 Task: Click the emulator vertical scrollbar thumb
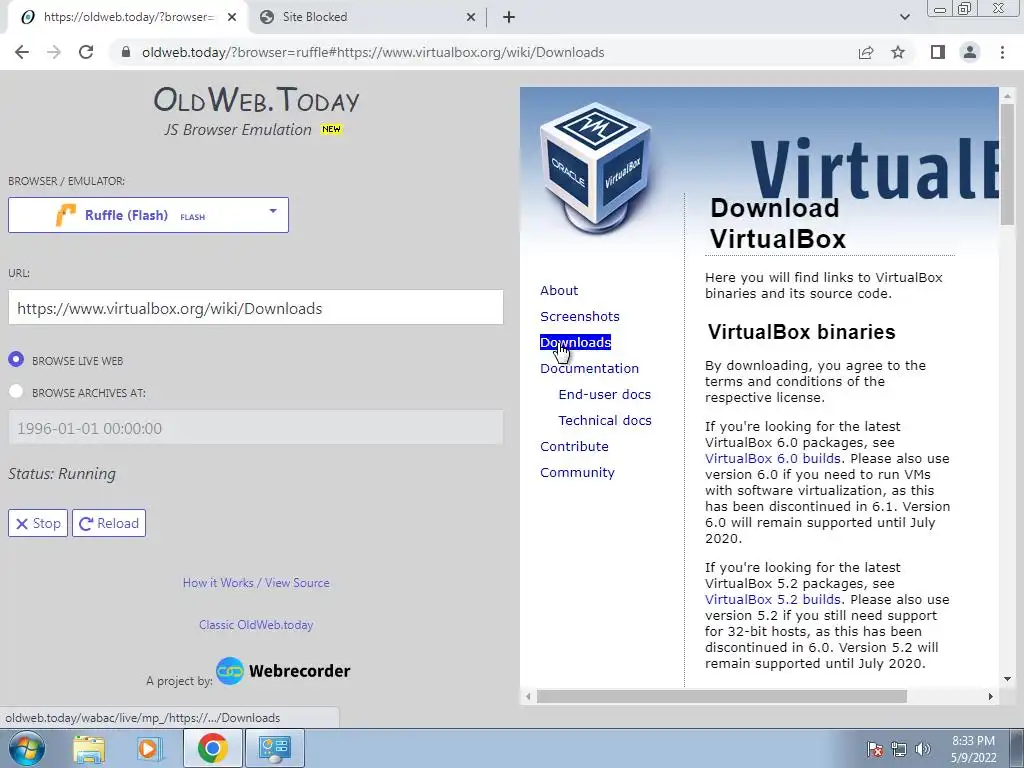[1007, 165]
